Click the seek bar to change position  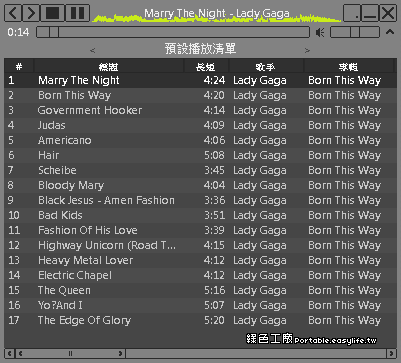pos(173,32)
